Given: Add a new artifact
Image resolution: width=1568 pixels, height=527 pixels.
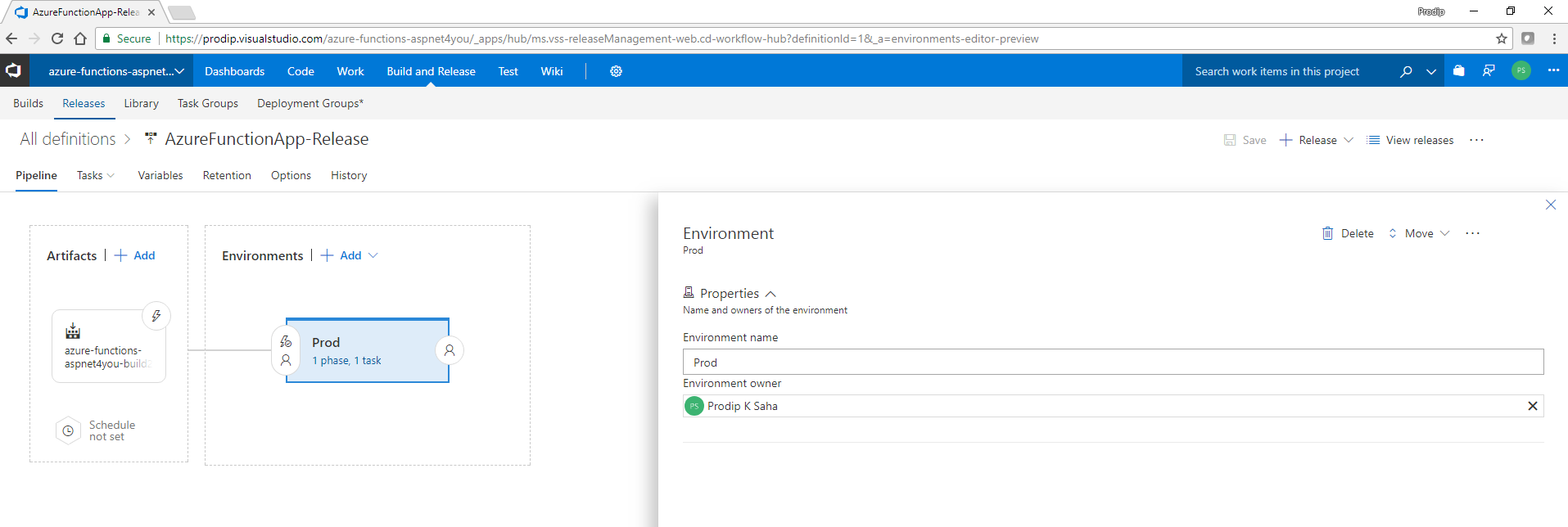Looking at the screenshot, I should pos(135,255).
